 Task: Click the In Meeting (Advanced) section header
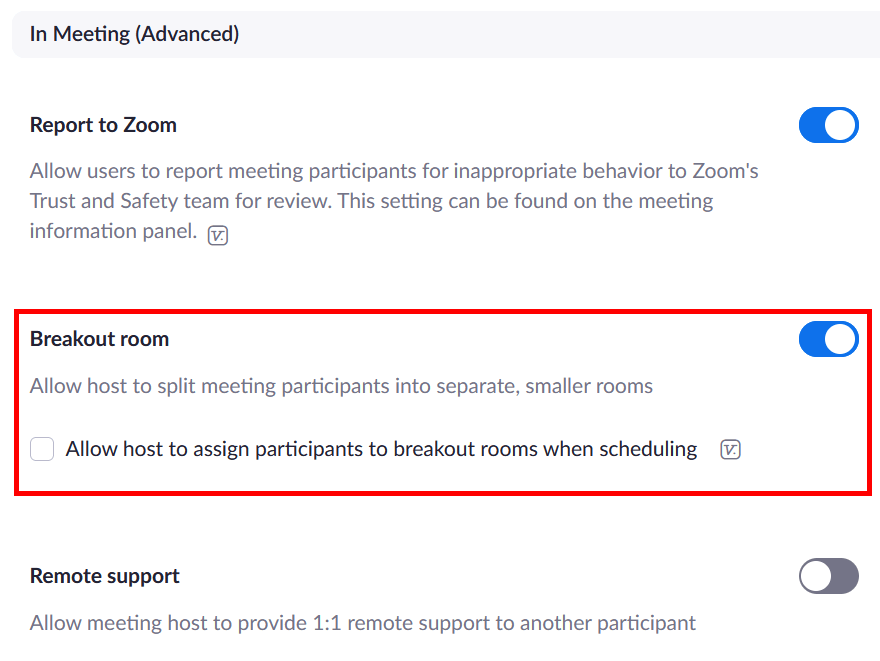point(134,34)
